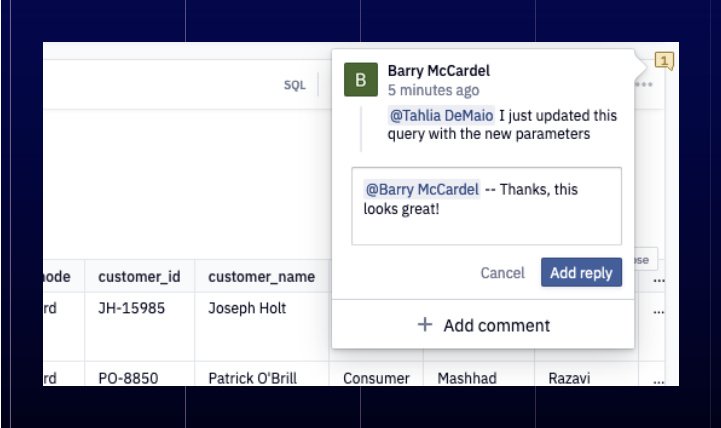Click inside the reply text box
The image size is (721, 428).
coord(486,205)
